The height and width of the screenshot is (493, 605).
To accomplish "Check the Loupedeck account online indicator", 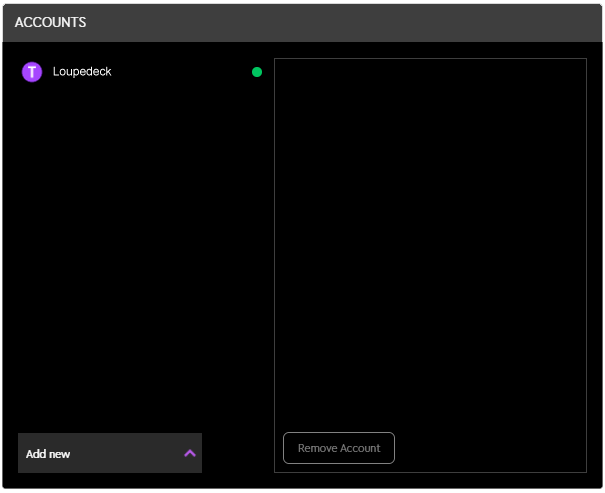I will pyautogui.click(x=257, y=72).
